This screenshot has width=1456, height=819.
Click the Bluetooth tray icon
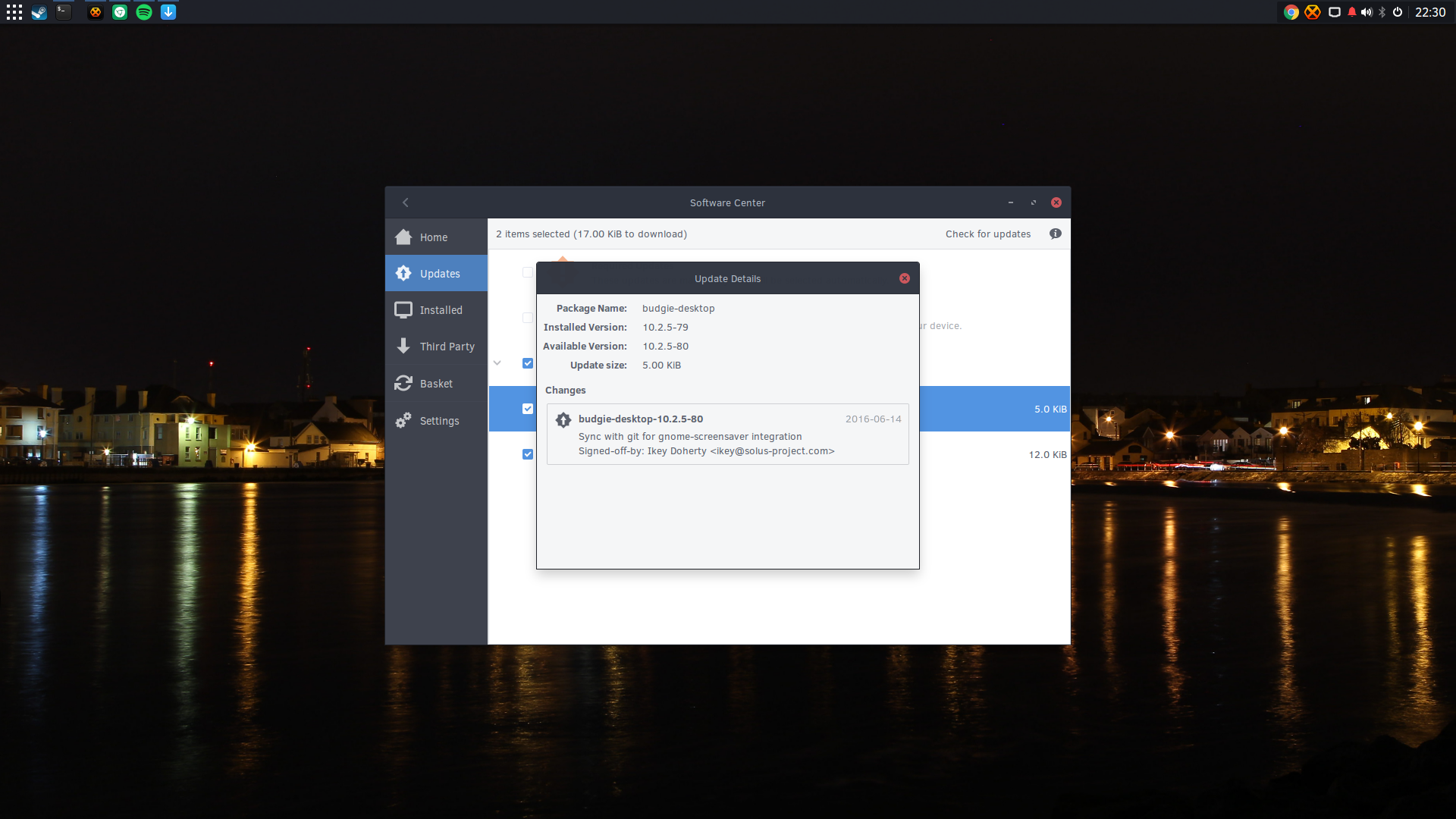coord(1382,12)
